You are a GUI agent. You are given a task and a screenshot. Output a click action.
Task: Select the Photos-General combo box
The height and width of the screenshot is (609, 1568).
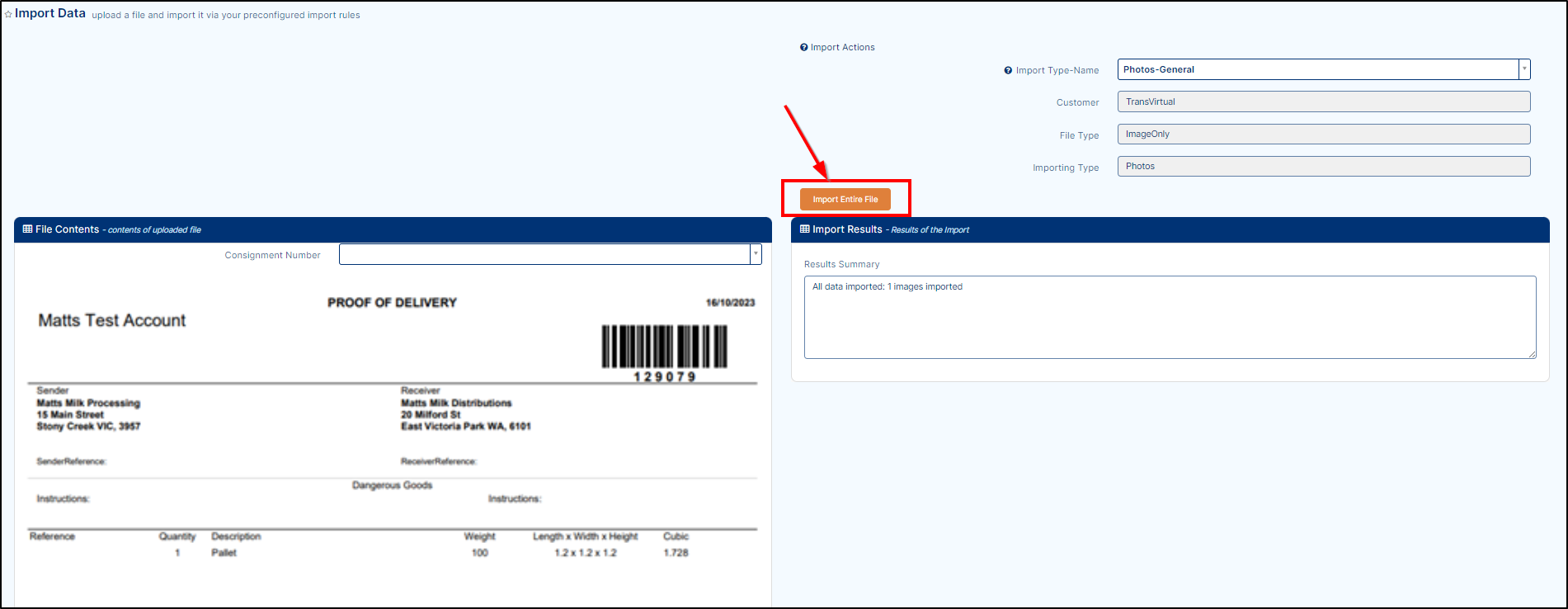pos(1317,69)
